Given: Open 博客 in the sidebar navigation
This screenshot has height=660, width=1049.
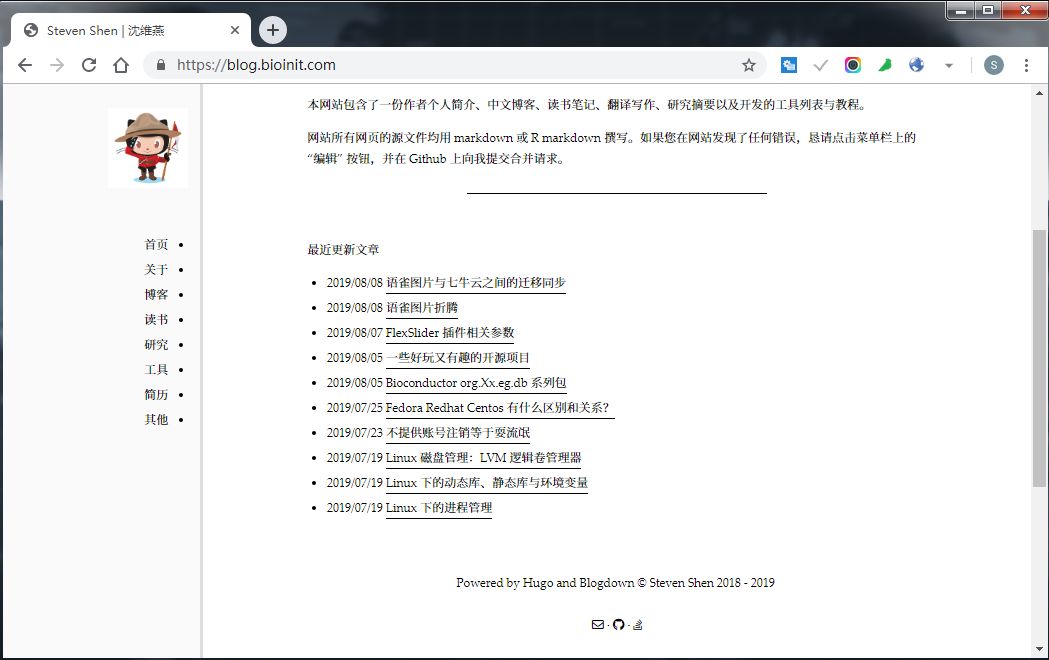Looking at the screenshot, I should (x=156, y=294).
